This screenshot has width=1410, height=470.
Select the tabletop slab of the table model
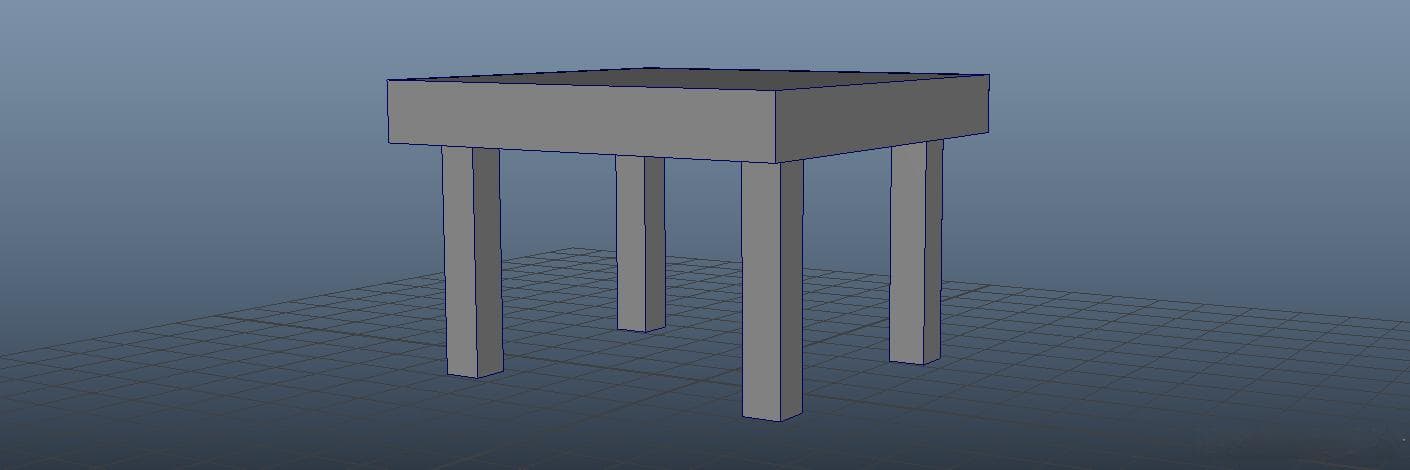point(688,115)
